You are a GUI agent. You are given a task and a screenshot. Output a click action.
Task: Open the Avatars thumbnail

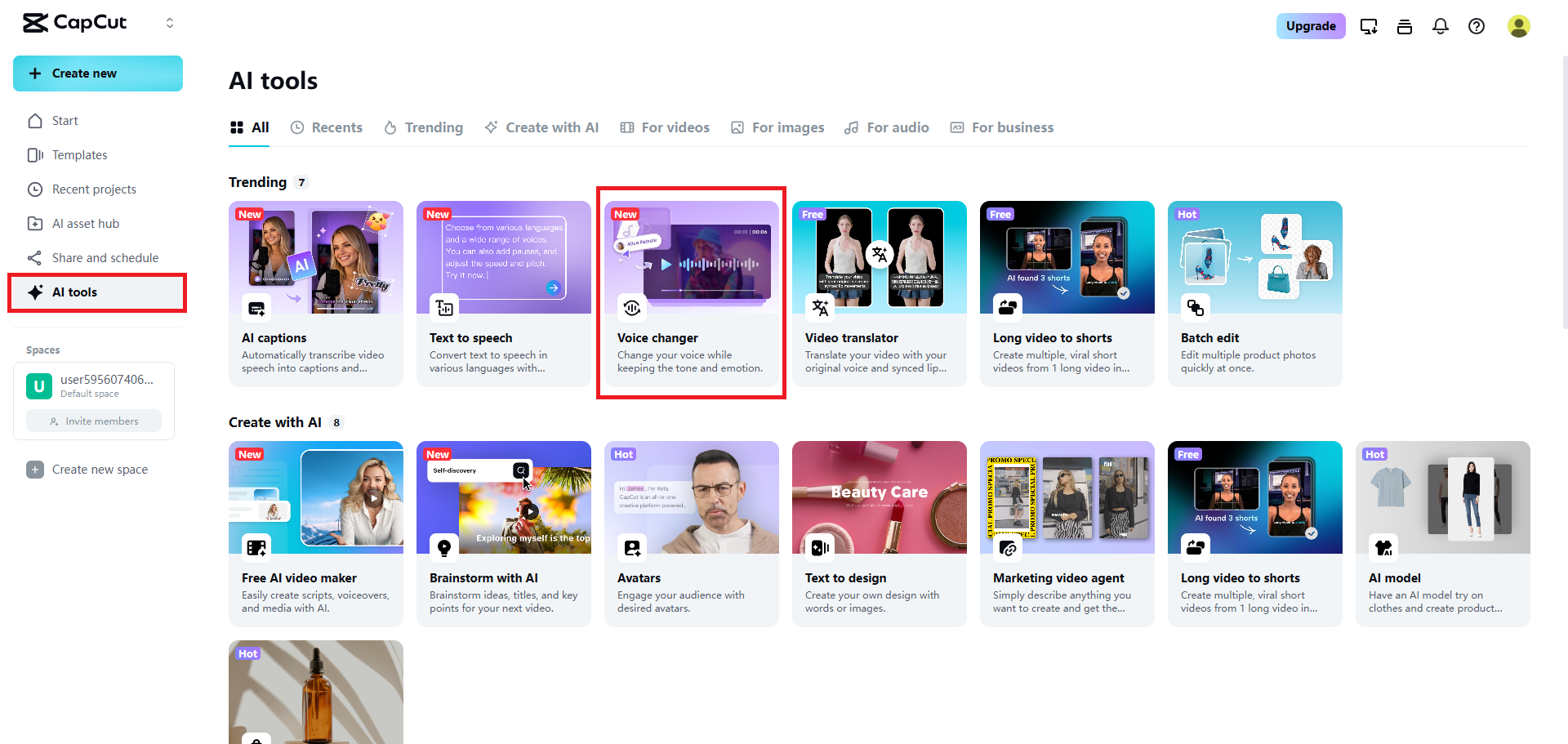[x=692, y=497]
